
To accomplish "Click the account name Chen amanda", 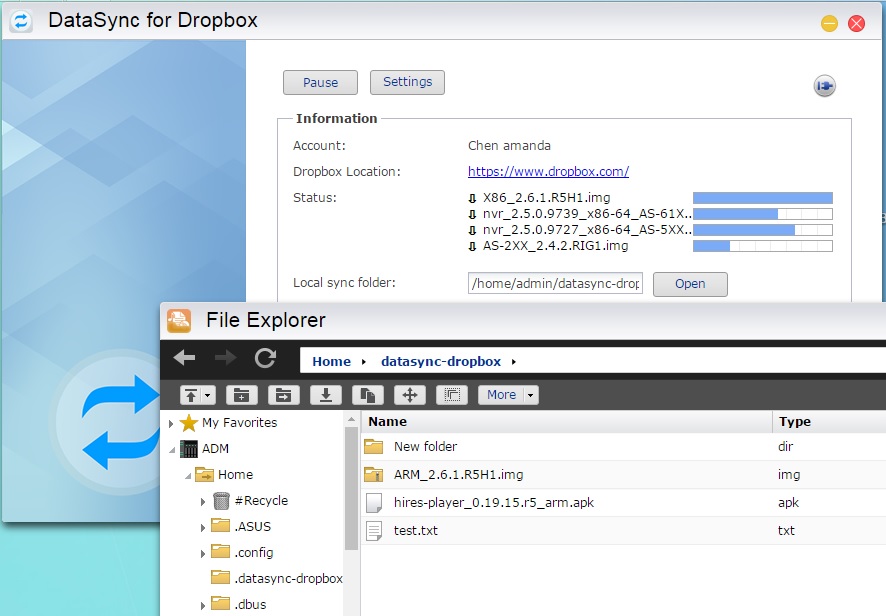I will click(x=509, y=146).
